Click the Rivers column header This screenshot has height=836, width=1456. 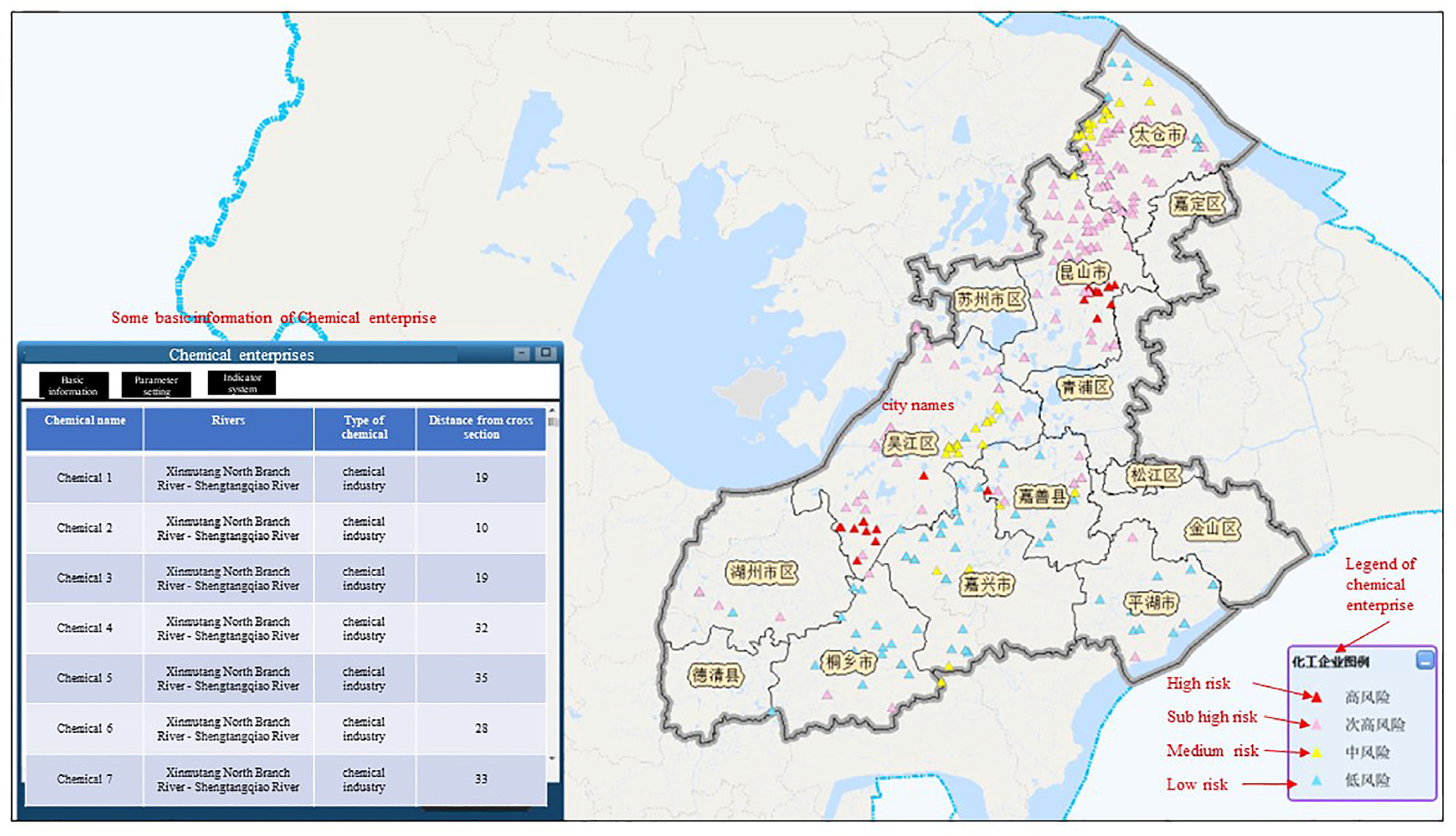pyautogui.click(x=228, y=428)
